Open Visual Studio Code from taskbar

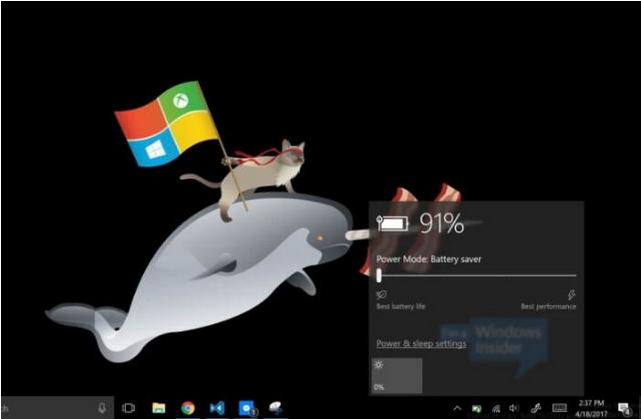pos(216,408)
